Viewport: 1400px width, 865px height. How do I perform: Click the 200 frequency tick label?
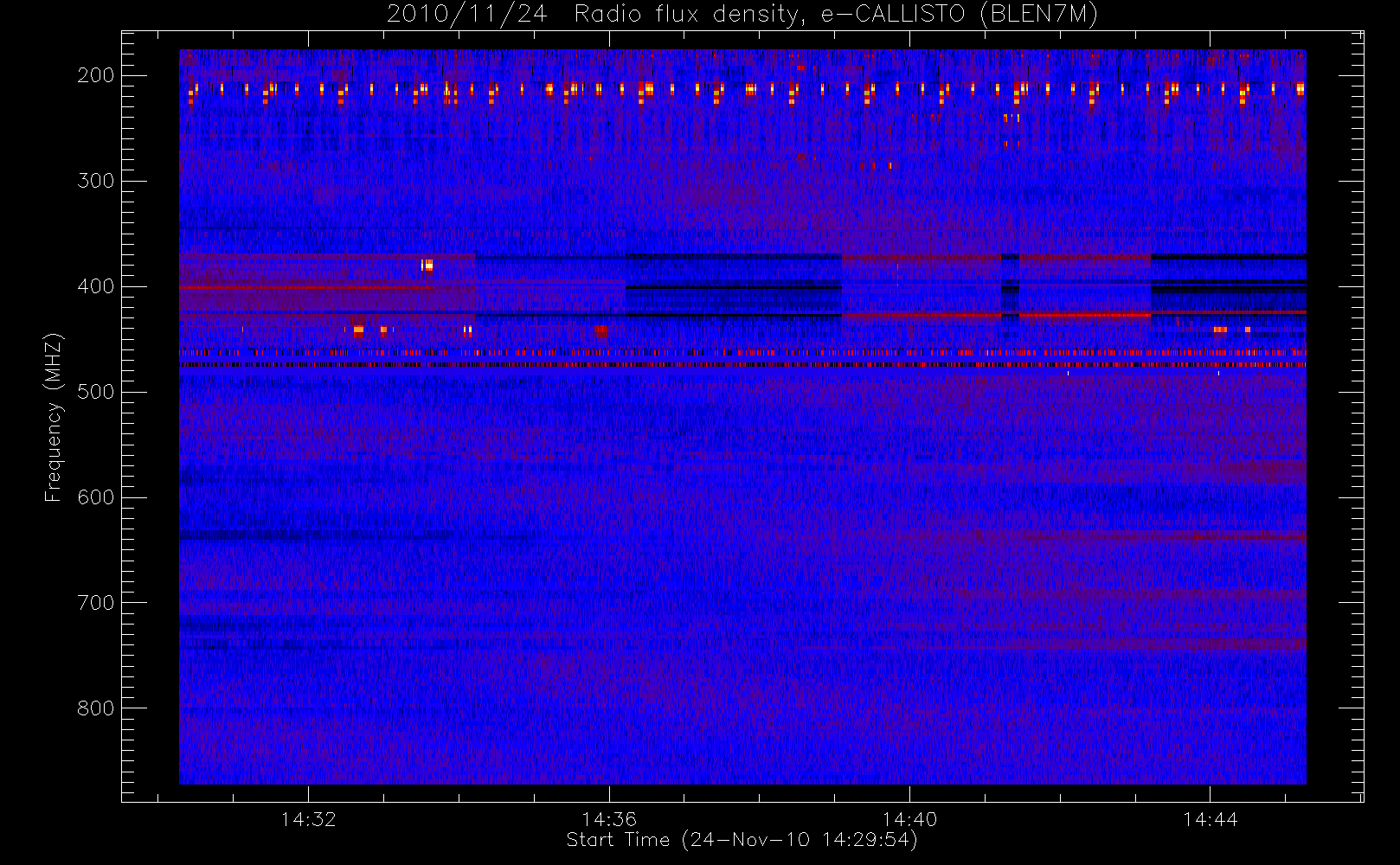pos(95,75)
